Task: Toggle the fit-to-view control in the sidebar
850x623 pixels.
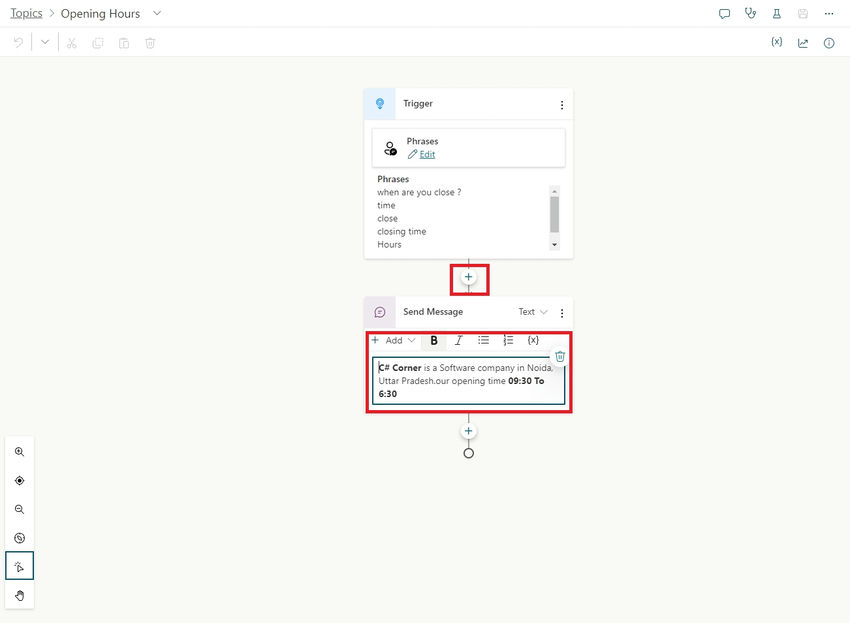Action: coord(19,480)
